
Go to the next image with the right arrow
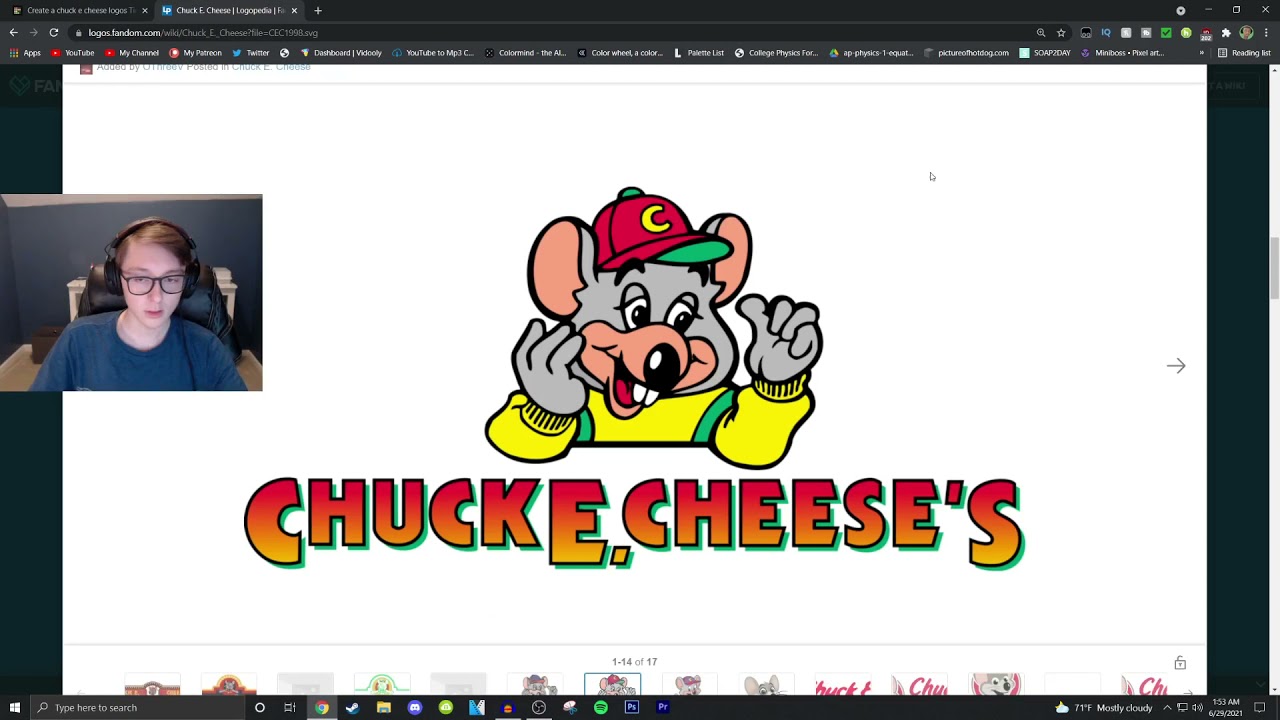[1176, 366]
